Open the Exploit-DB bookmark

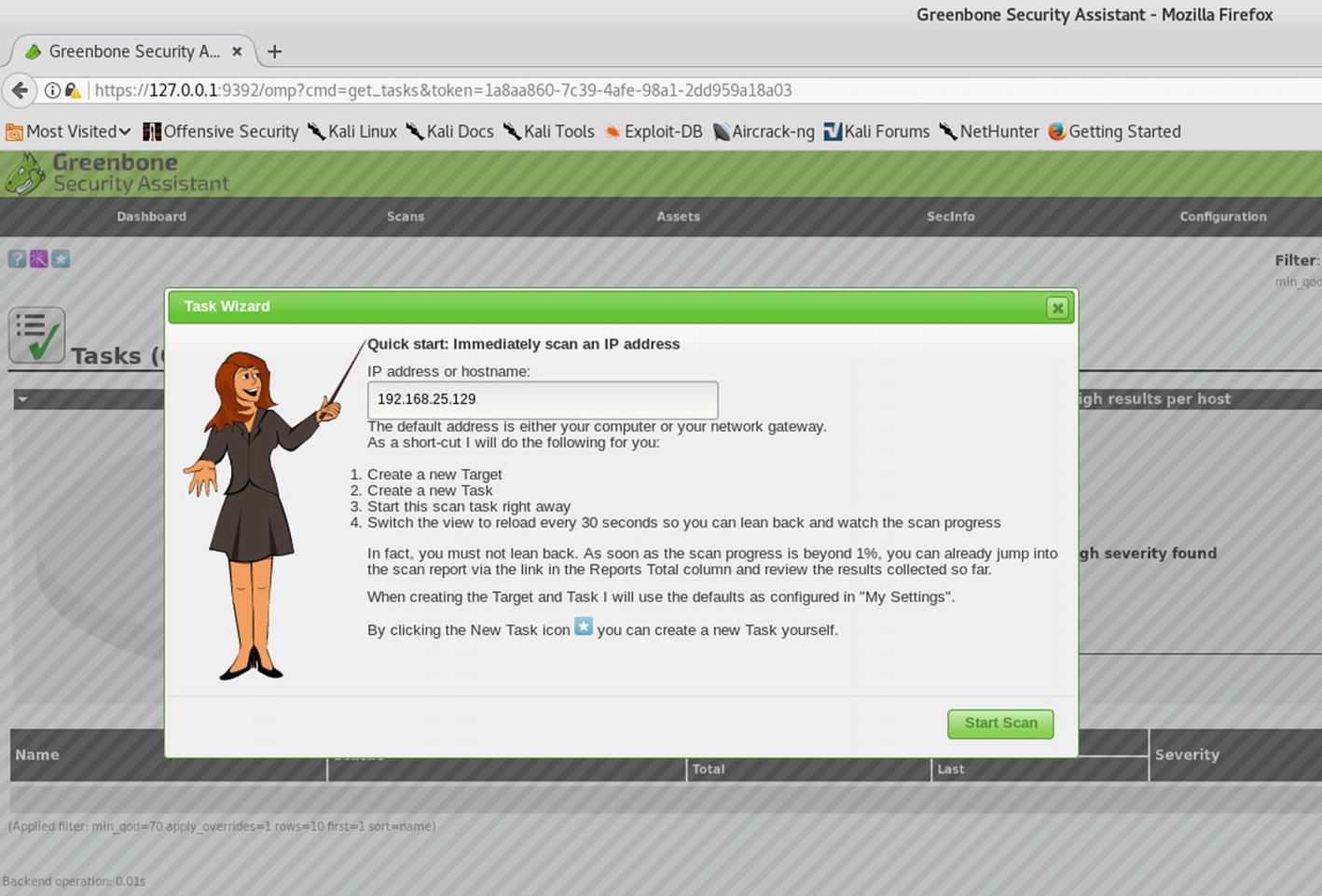(653, 131)
